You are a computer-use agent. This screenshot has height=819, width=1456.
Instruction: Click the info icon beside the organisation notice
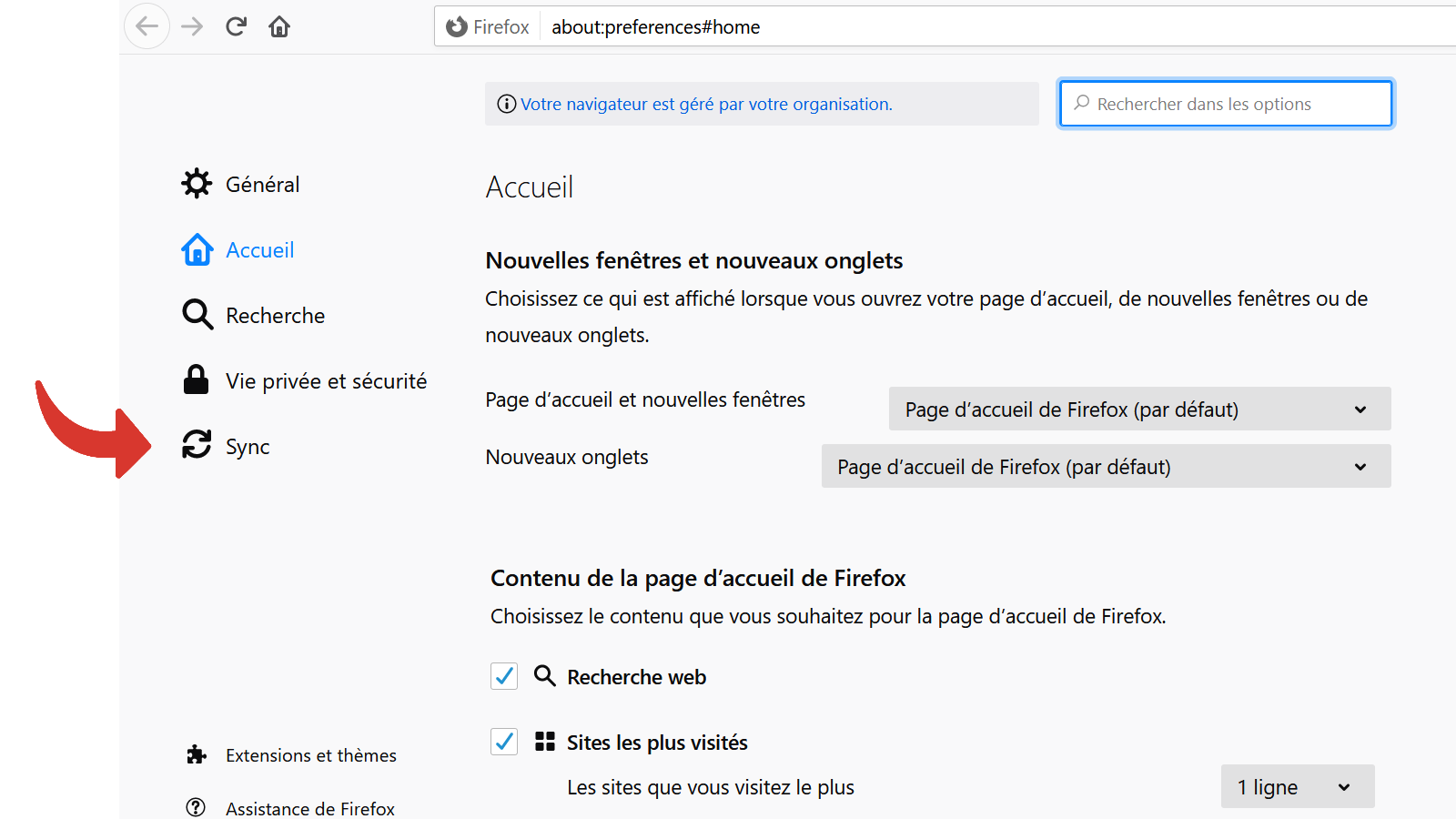coord(506,104)
